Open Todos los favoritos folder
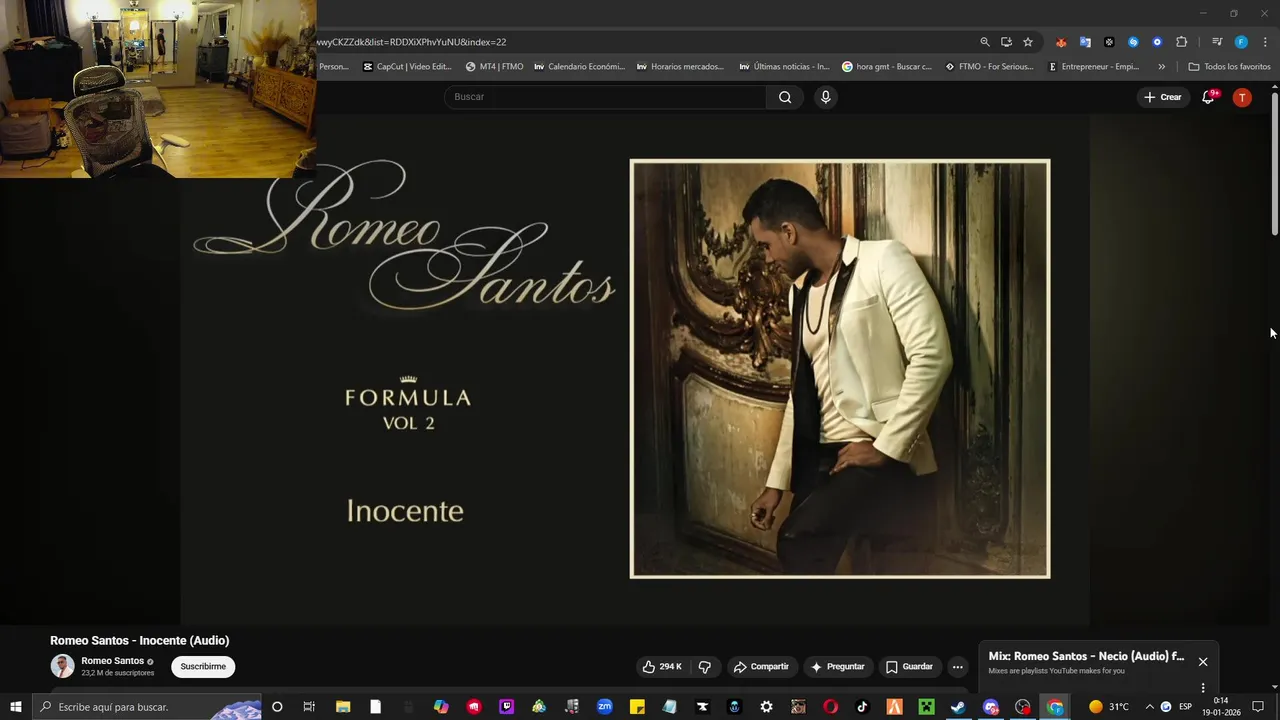 1229,67
